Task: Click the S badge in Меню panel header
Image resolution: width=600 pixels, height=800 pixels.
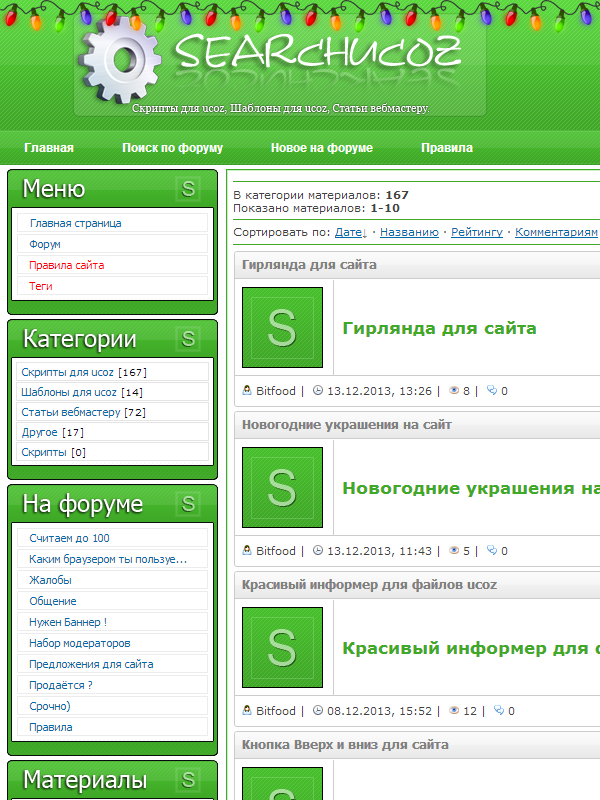Action: pyautogui.click(x=188, y=189)
